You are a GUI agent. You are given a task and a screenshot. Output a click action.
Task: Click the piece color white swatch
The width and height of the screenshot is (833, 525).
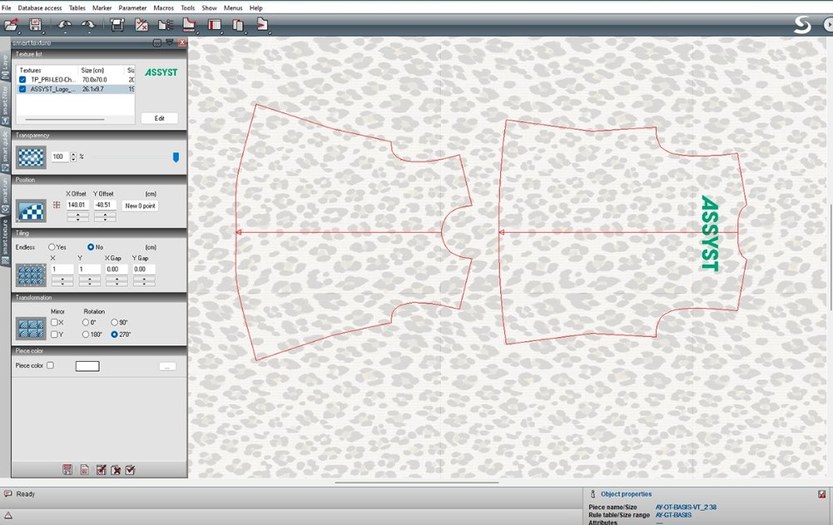pos(88,366)
